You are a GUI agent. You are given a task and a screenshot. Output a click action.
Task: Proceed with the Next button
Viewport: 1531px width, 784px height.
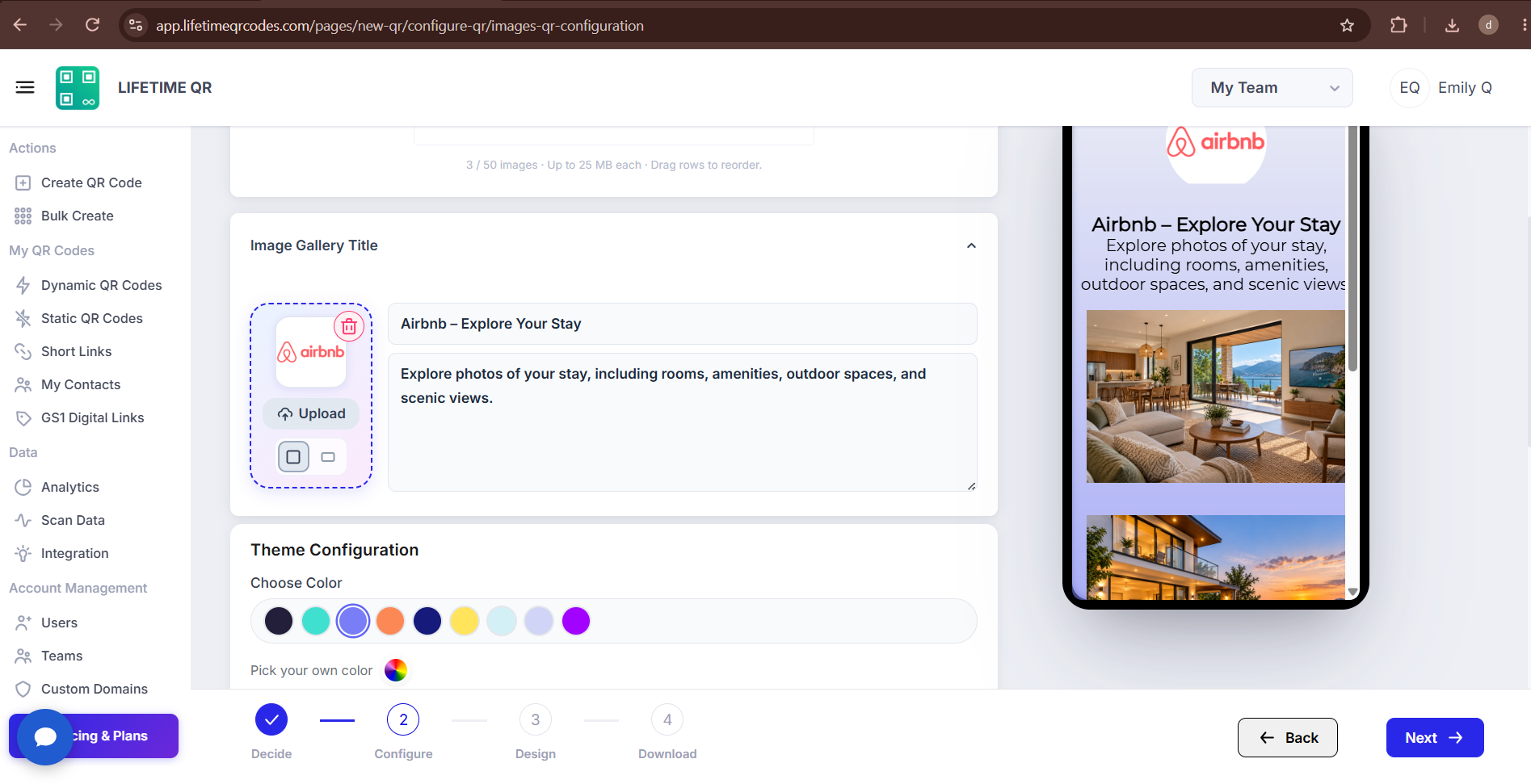1435,737
